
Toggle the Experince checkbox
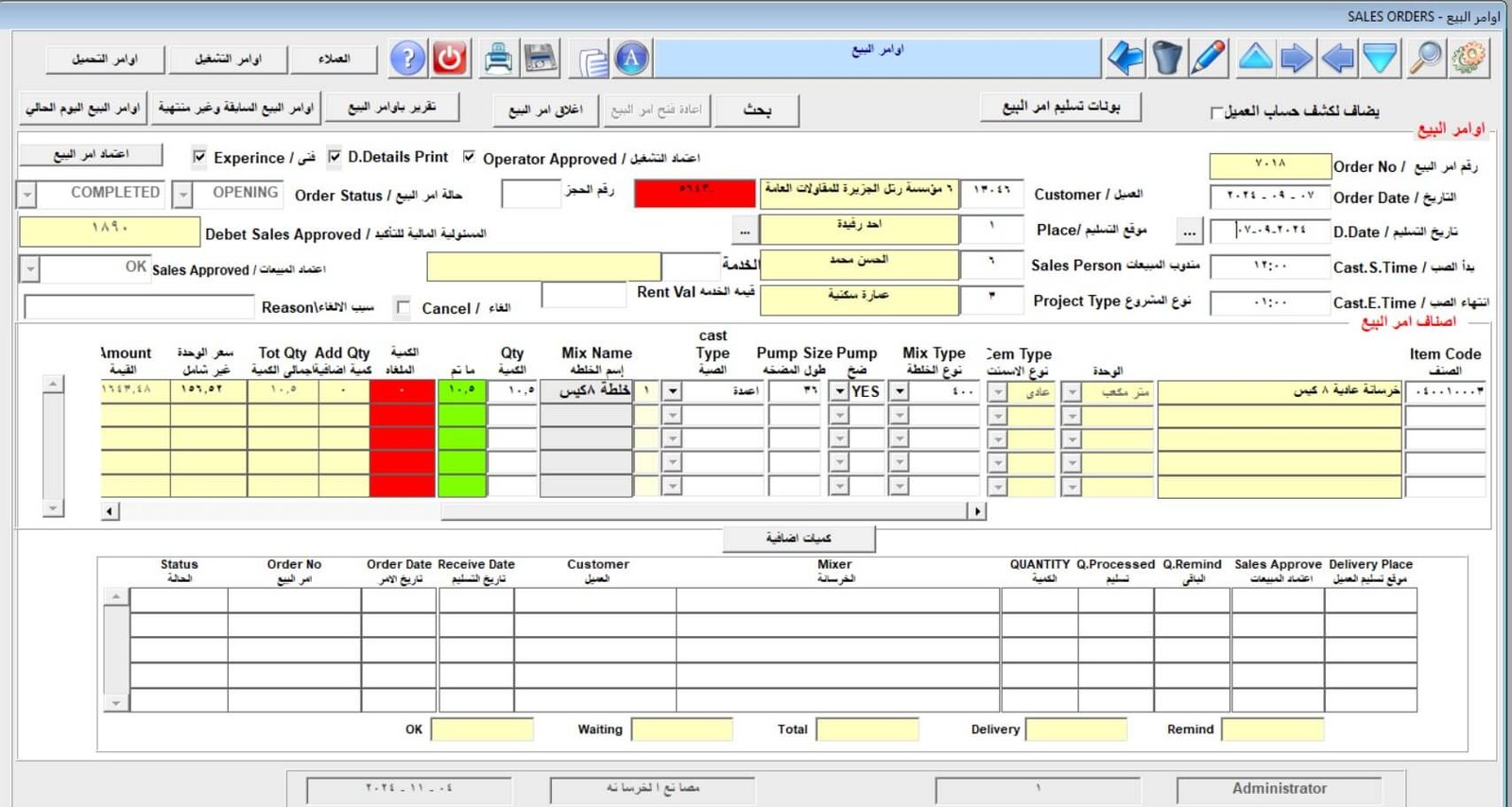point(199,157)
